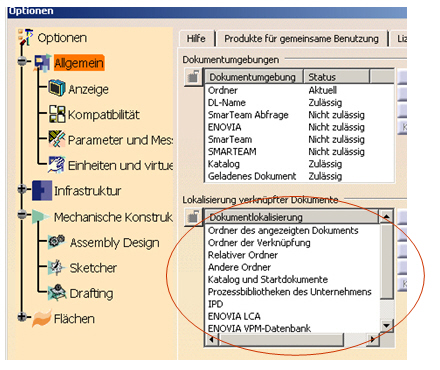Expand the Infrastruktur tree node
Viewport: 440px width, 370px height.
tap(22, 189)
